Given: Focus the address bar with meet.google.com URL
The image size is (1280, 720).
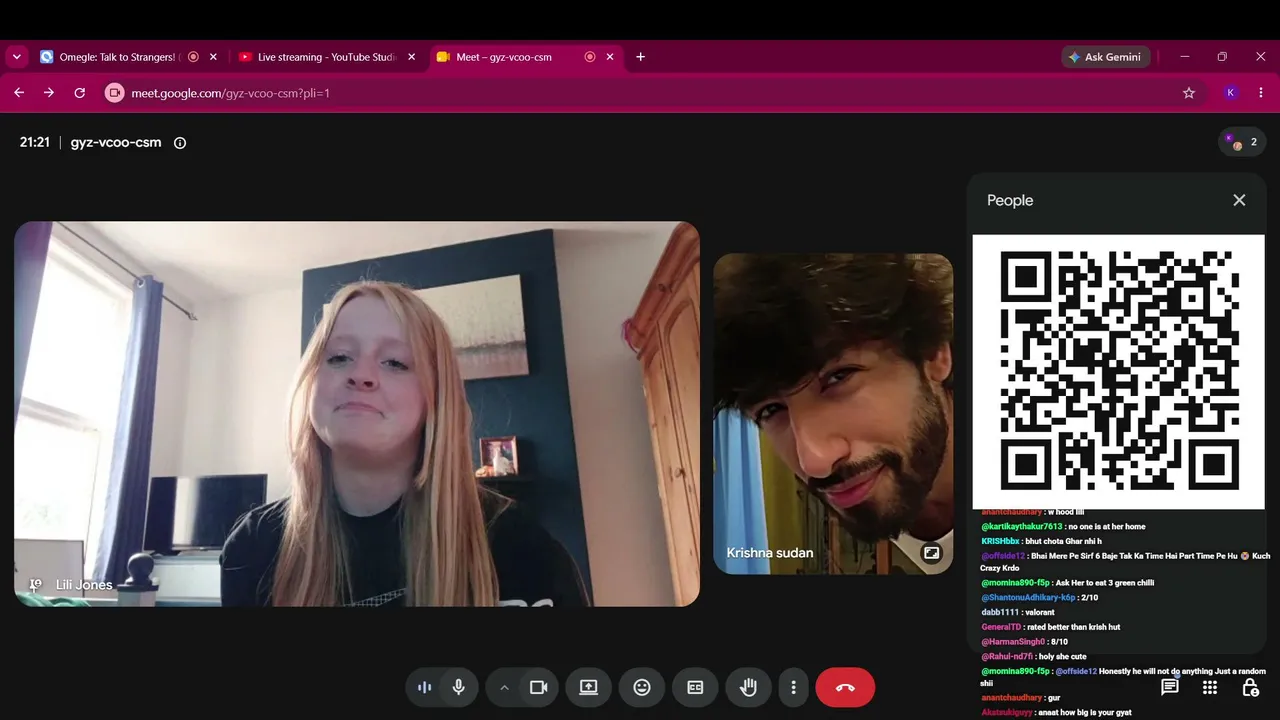Looking at the screenshot, I should [x=653, y=93].
